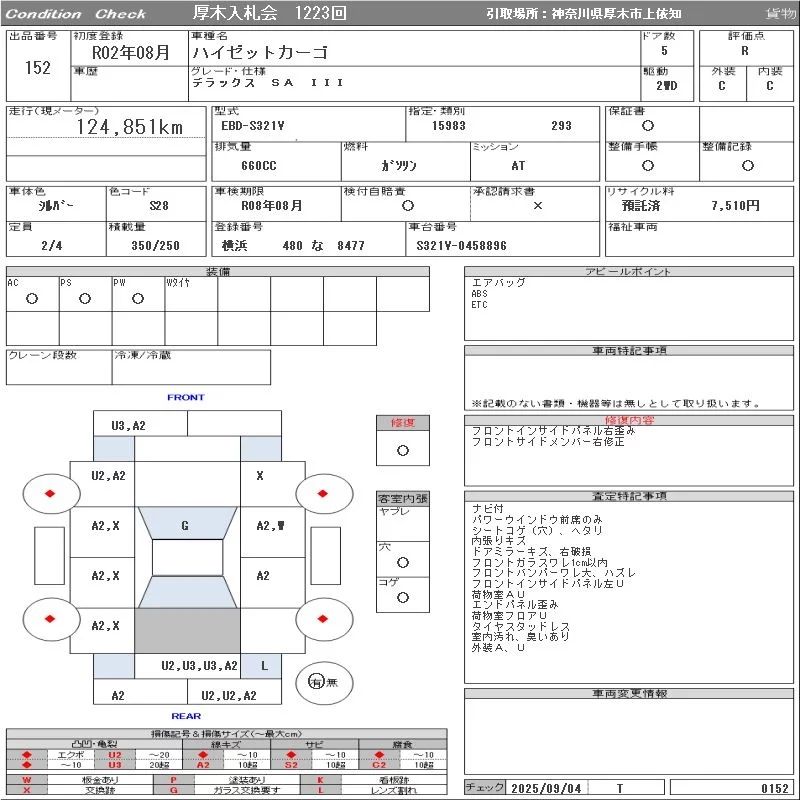Image resolution: width=800 pixels, height=800 pixels.
Task: Click the G mark on the windshield diagram
Action: (185, 526)
